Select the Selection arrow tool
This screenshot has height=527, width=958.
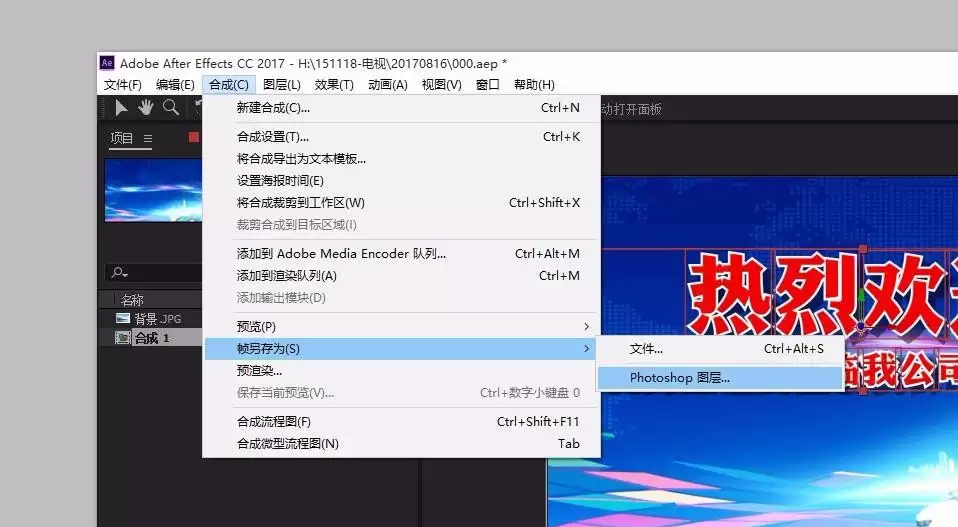click(x=121, y=108)
